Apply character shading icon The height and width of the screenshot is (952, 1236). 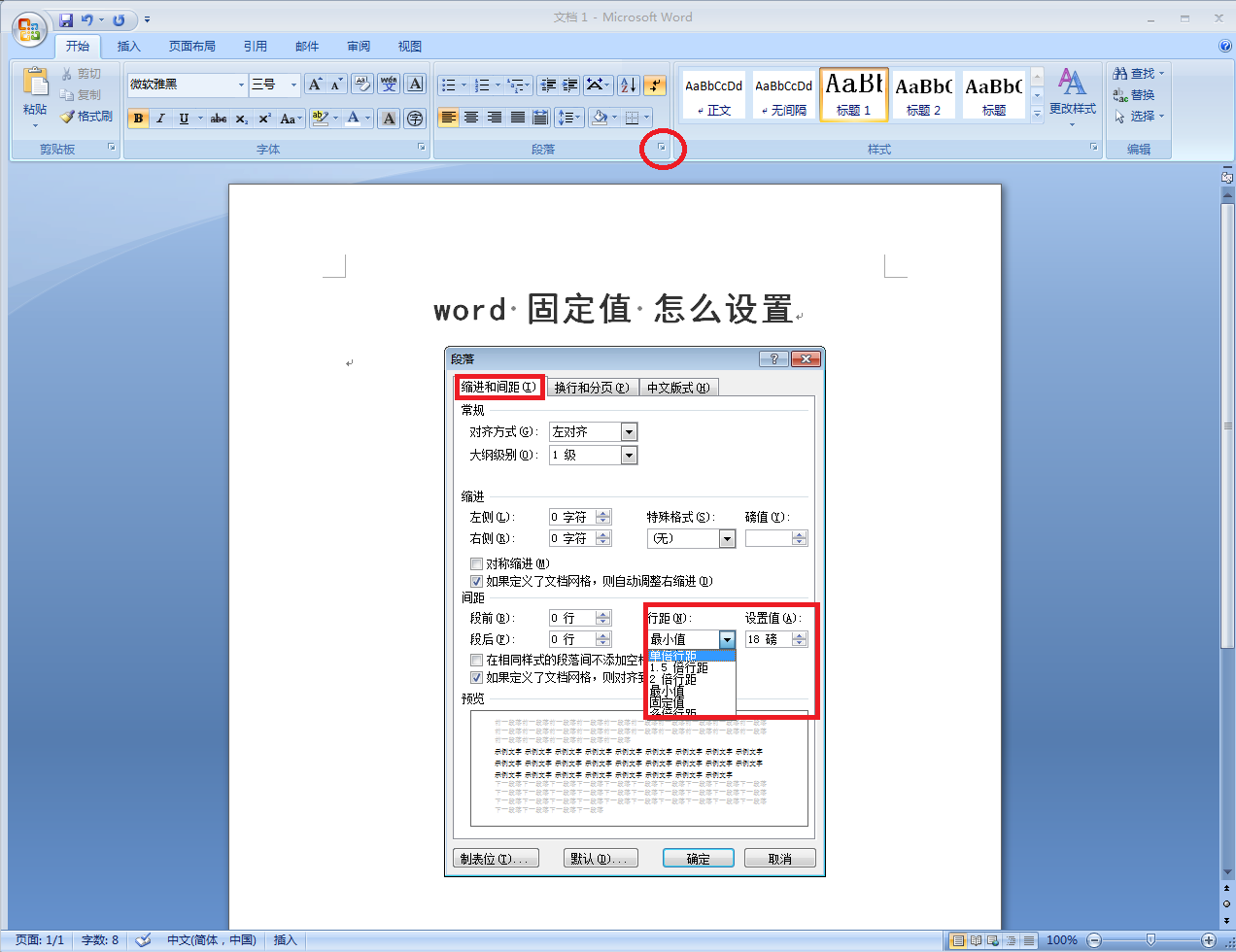389,119
